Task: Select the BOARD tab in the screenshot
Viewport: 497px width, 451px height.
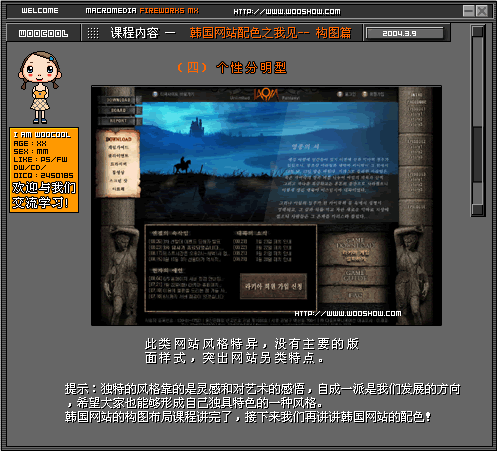Action: coord(118,110)
